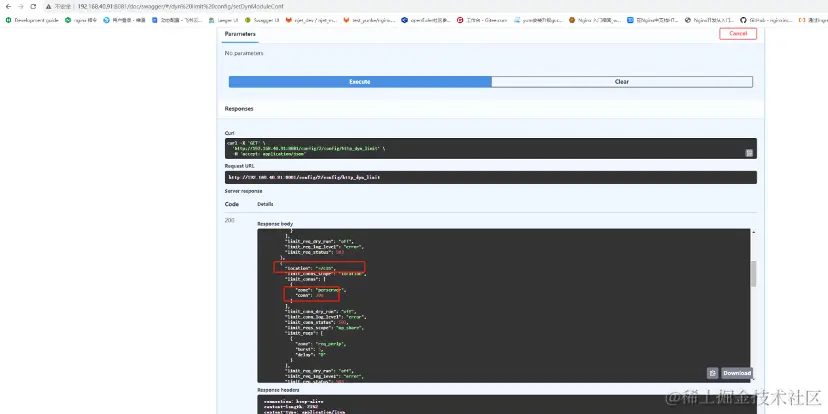Viewport: 828px width, 414px height.
Task: Click the Responses section heading
Action: point(239,109)
